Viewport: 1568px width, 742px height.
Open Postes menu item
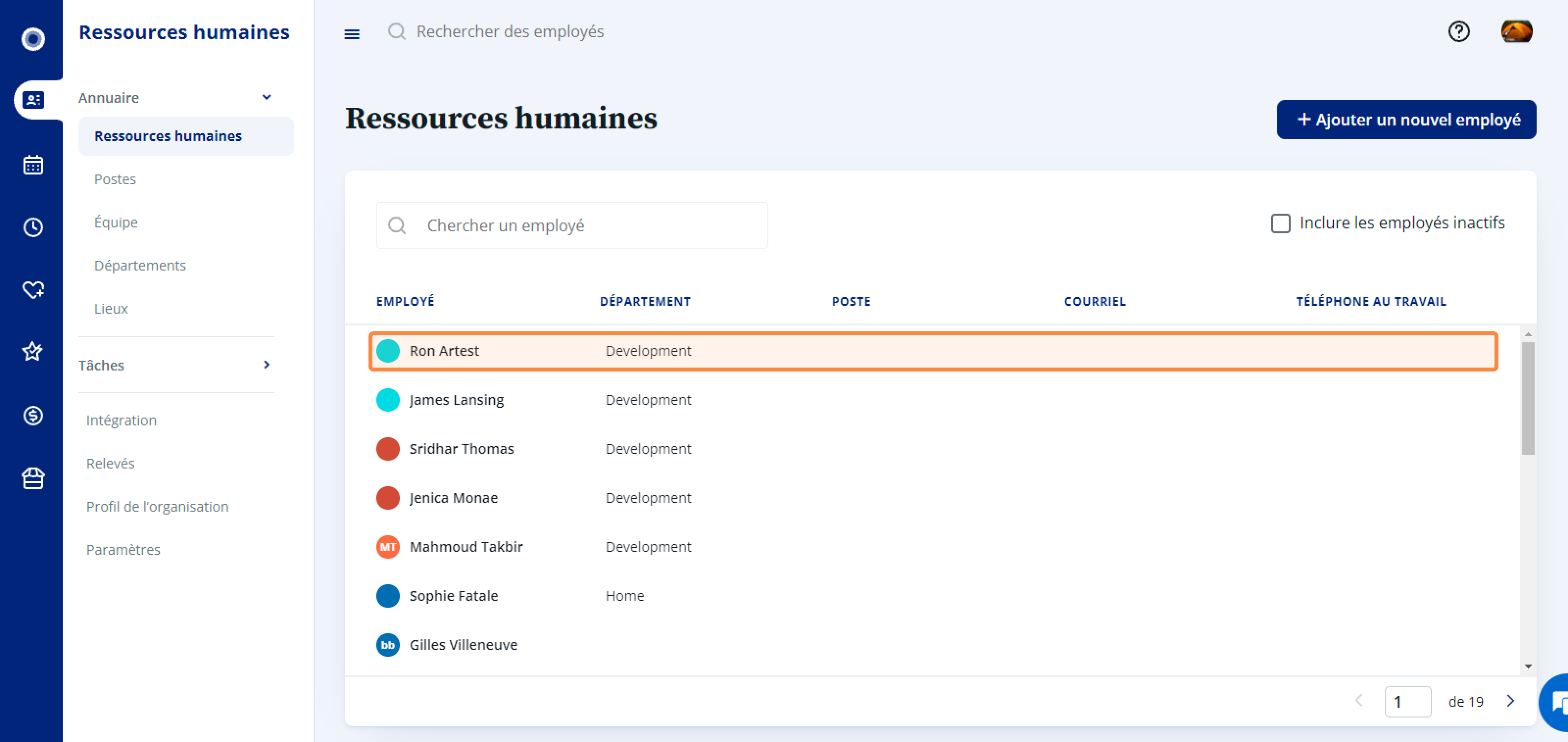(115, 179)
